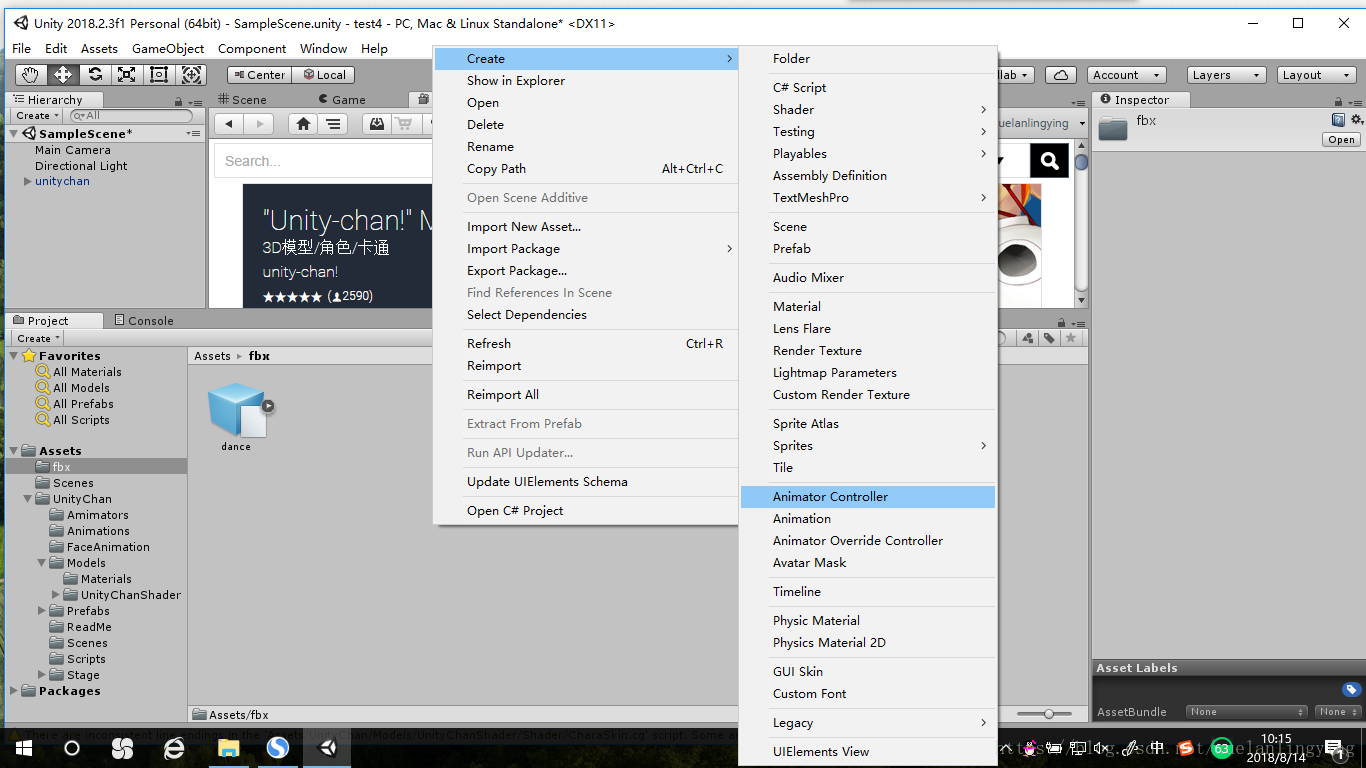Expand the unitychan hierarchy object
Screen dimensions: 1366x768
(28, 181)
